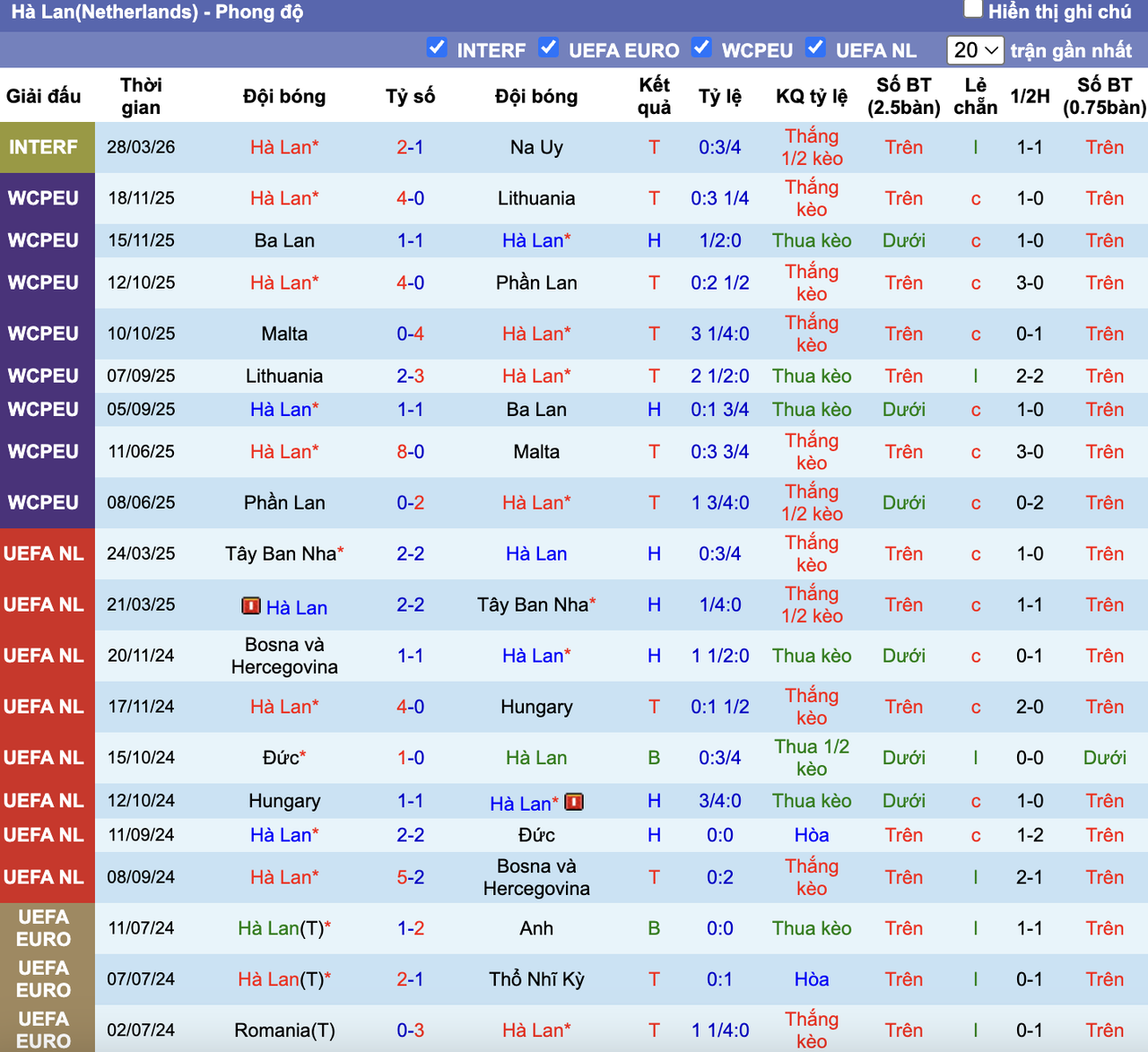Toggle the INTERF filter checkbox
The image size is (1148, 1052).
[x=437, y=48]
